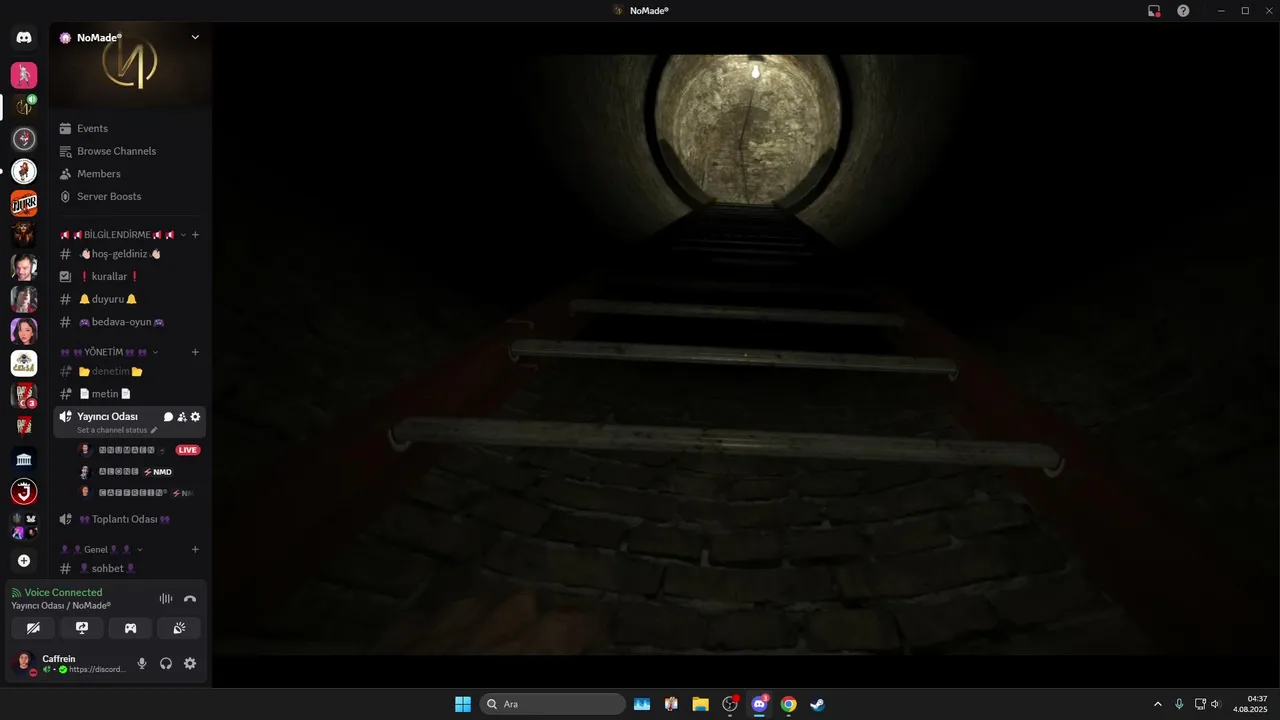Open the sohbet channel
The image size is (1280, 720).
[130, 568]
